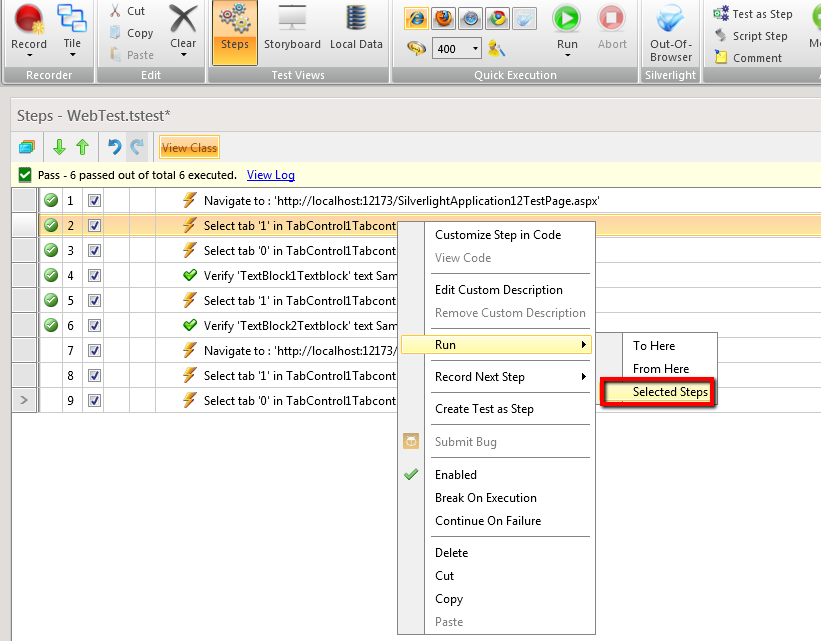Click the green move step up arrow
This screenshot has width=821, height=641.
pos(82,147)
